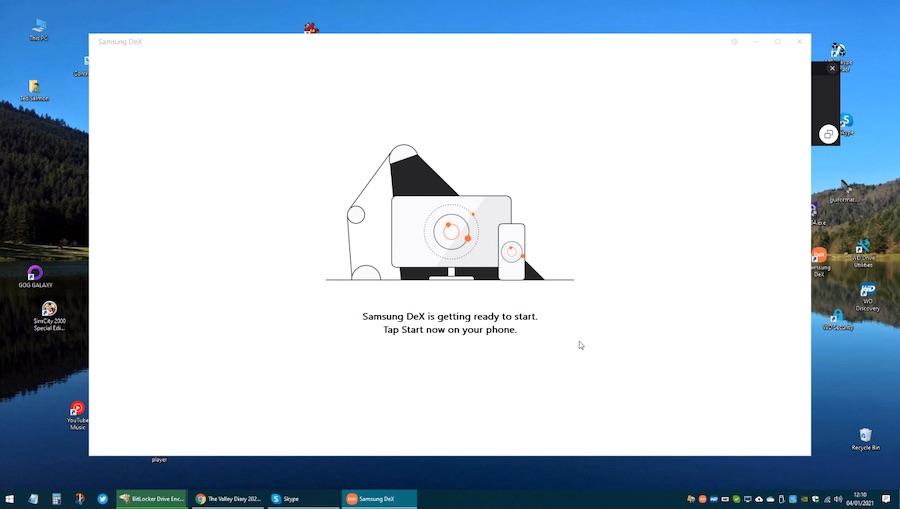Click the green checkmark tray icon
The width and height of the screenshot is (900, 509).
click(736, 499)
